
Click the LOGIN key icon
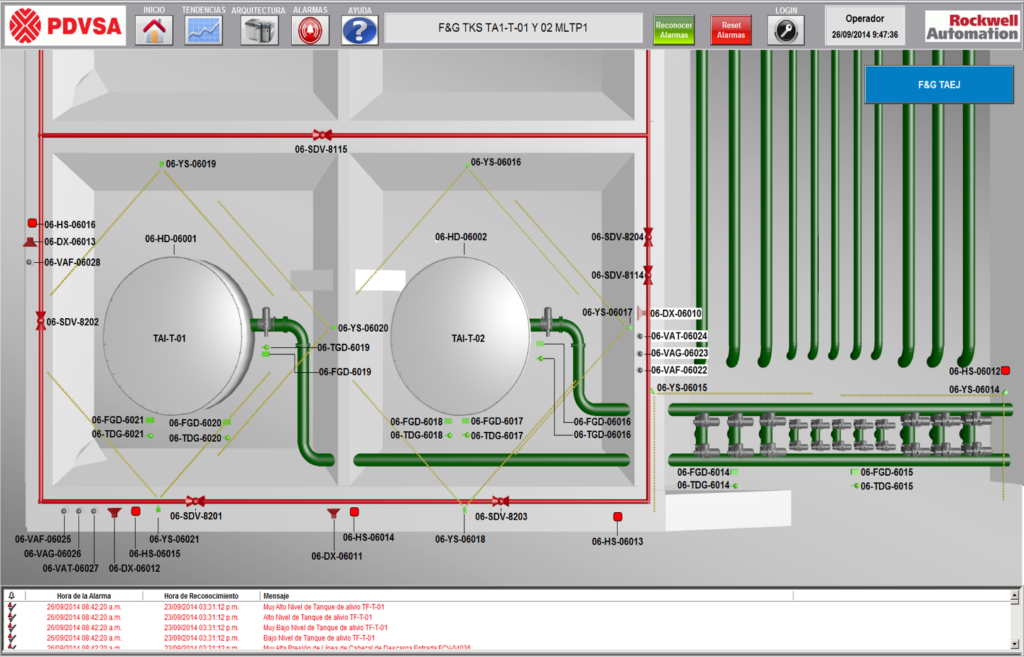[x=785, y=30]
